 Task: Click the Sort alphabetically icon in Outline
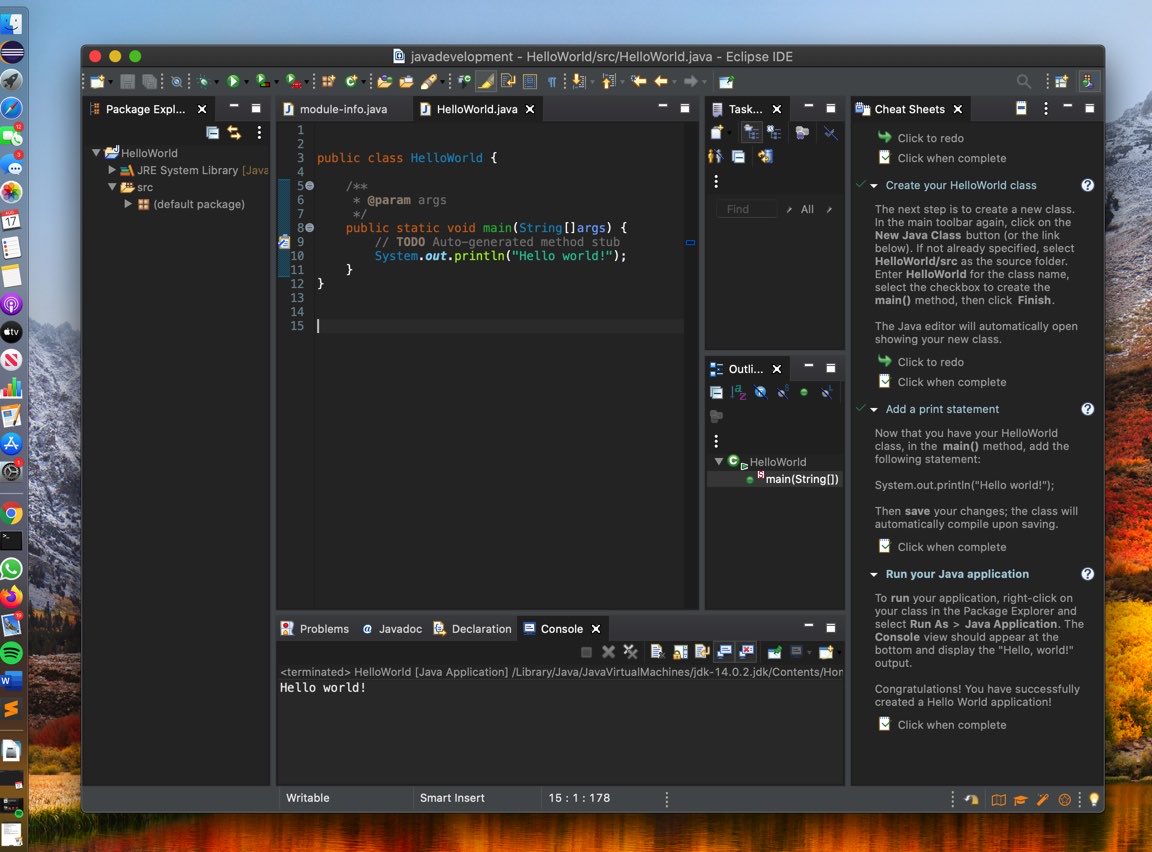point(738,392)
